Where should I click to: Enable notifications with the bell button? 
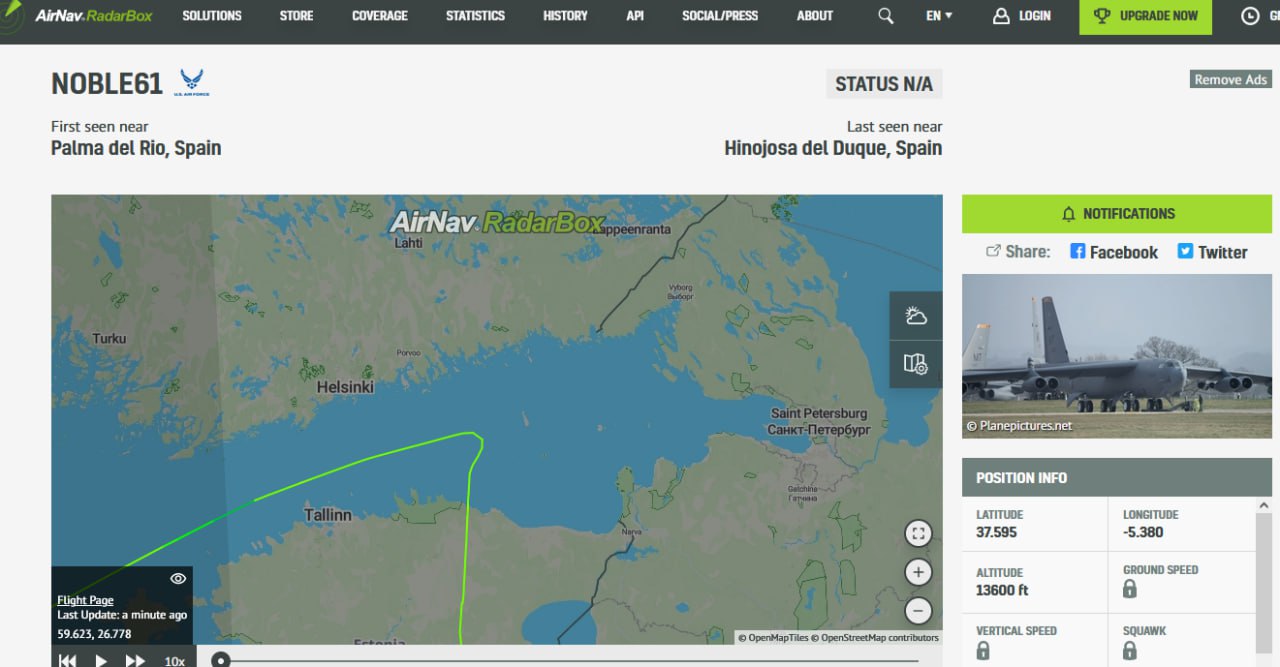[1116, 214]
